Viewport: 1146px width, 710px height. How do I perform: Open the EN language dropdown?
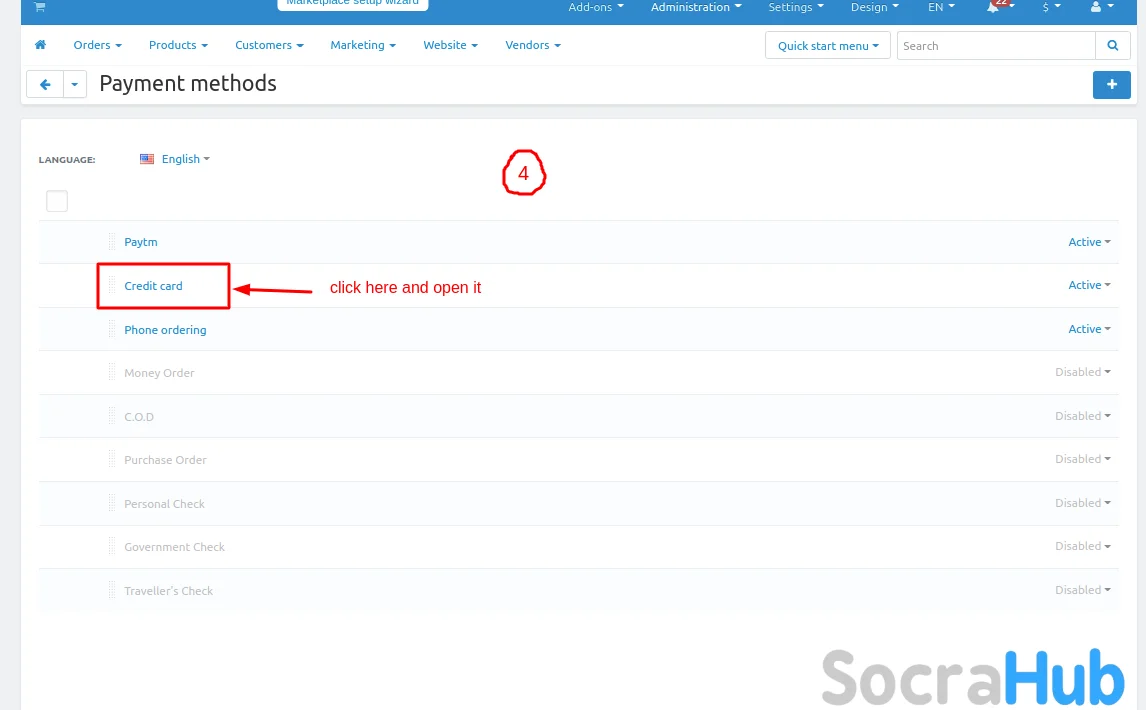pyautogui.click(x=941, y=7)
